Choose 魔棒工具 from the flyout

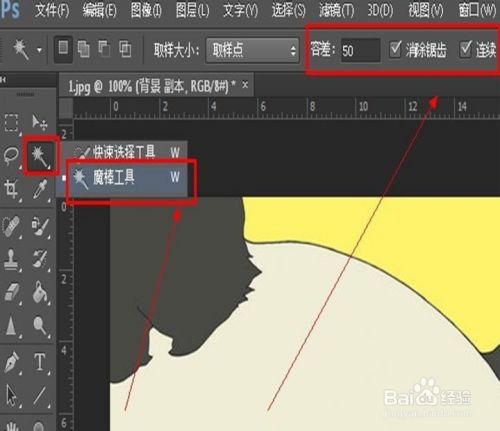(x=125, y=177)
